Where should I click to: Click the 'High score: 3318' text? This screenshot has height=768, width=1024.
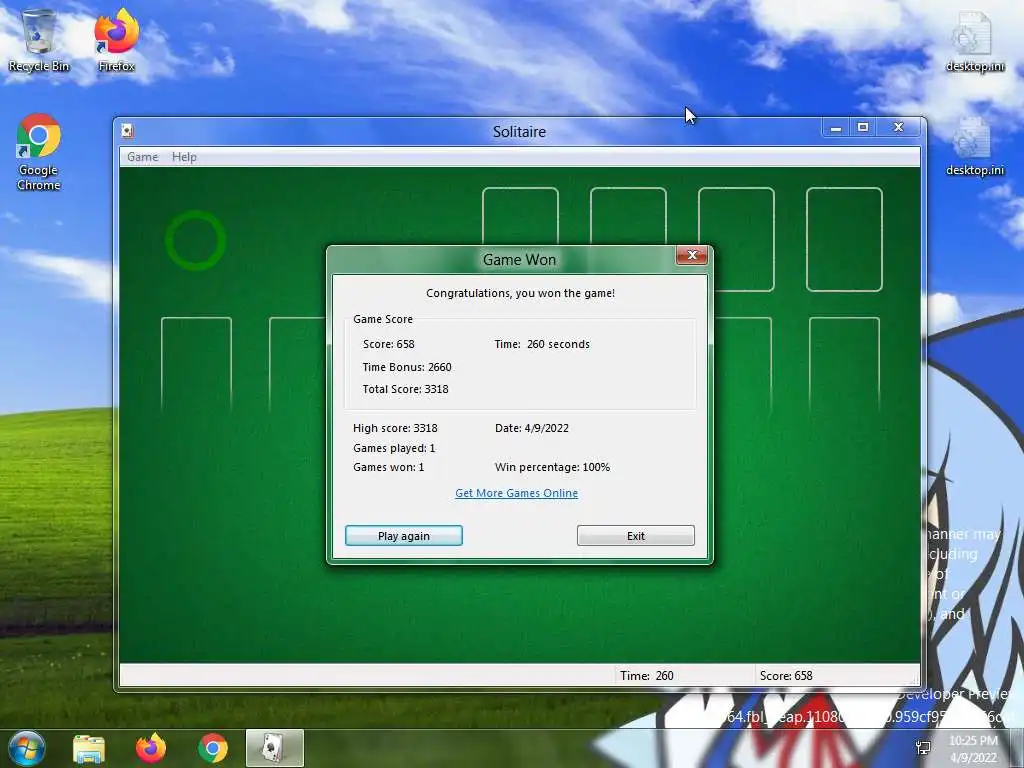(x=395, y=428)
